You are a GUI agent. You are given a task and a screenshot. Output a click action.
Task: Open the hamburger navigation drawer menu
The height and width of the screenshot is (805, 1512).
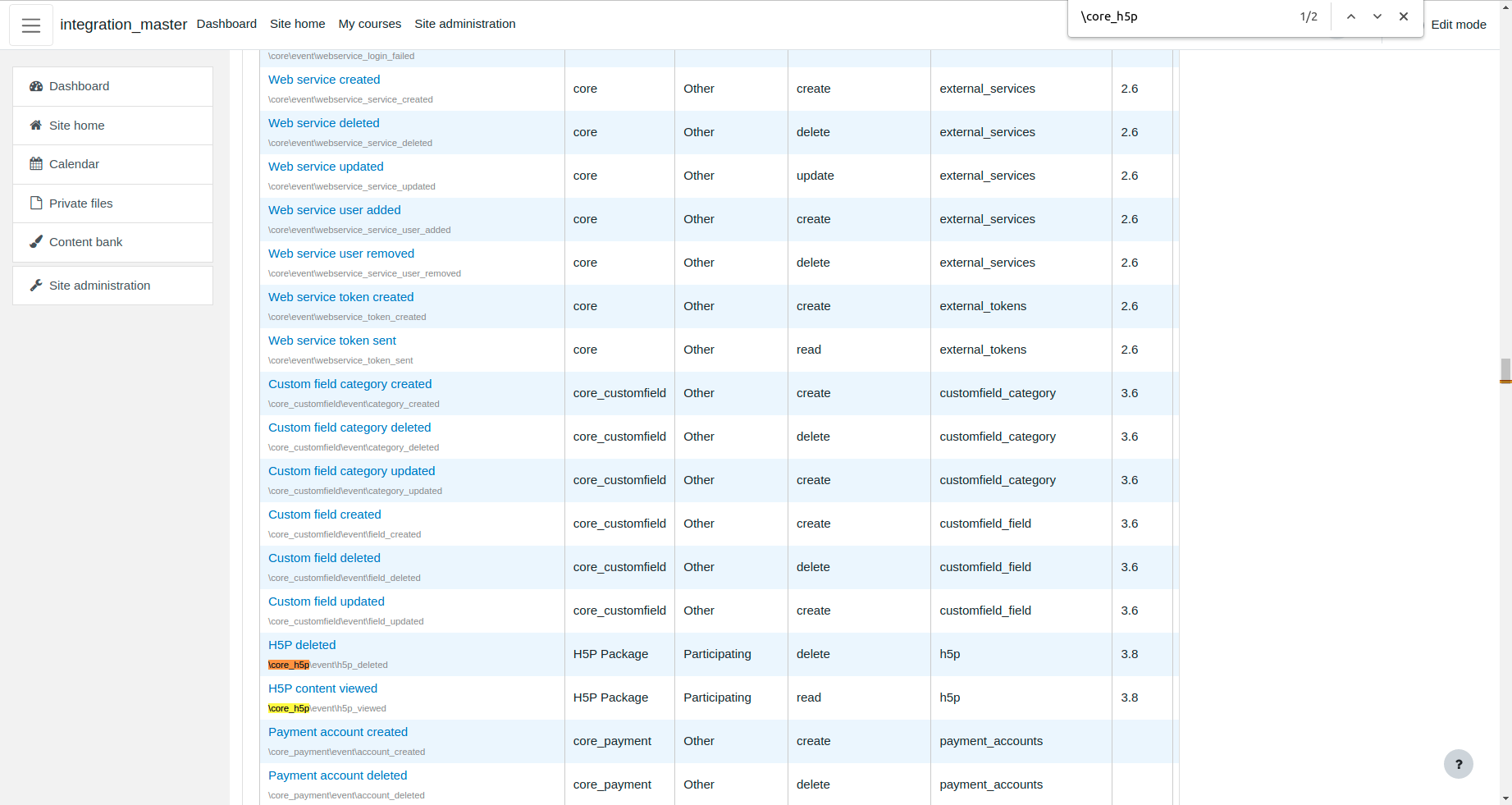click(31, 25)
